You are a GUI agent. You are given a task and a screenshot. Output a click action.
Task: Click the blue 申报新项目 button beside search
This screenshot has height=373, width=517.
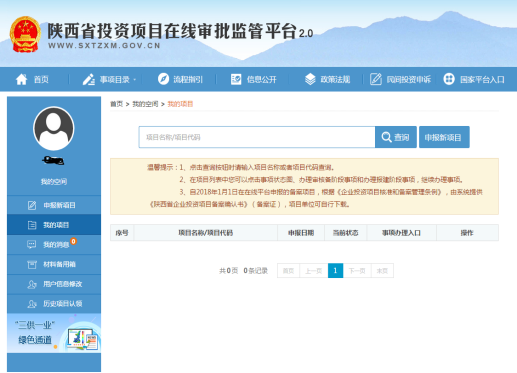click(x=444, y=137)
